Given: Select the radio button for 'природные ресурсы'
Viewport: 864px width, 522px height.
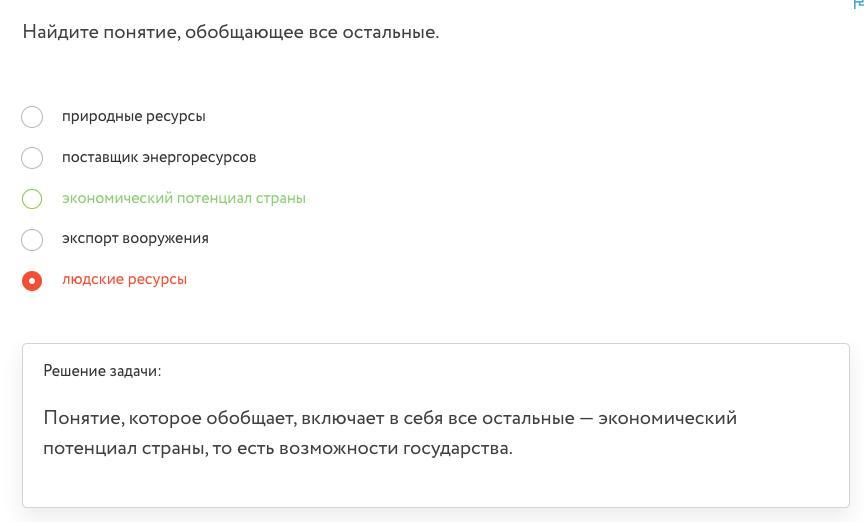Looking at the screenshot, I should 32,117.
